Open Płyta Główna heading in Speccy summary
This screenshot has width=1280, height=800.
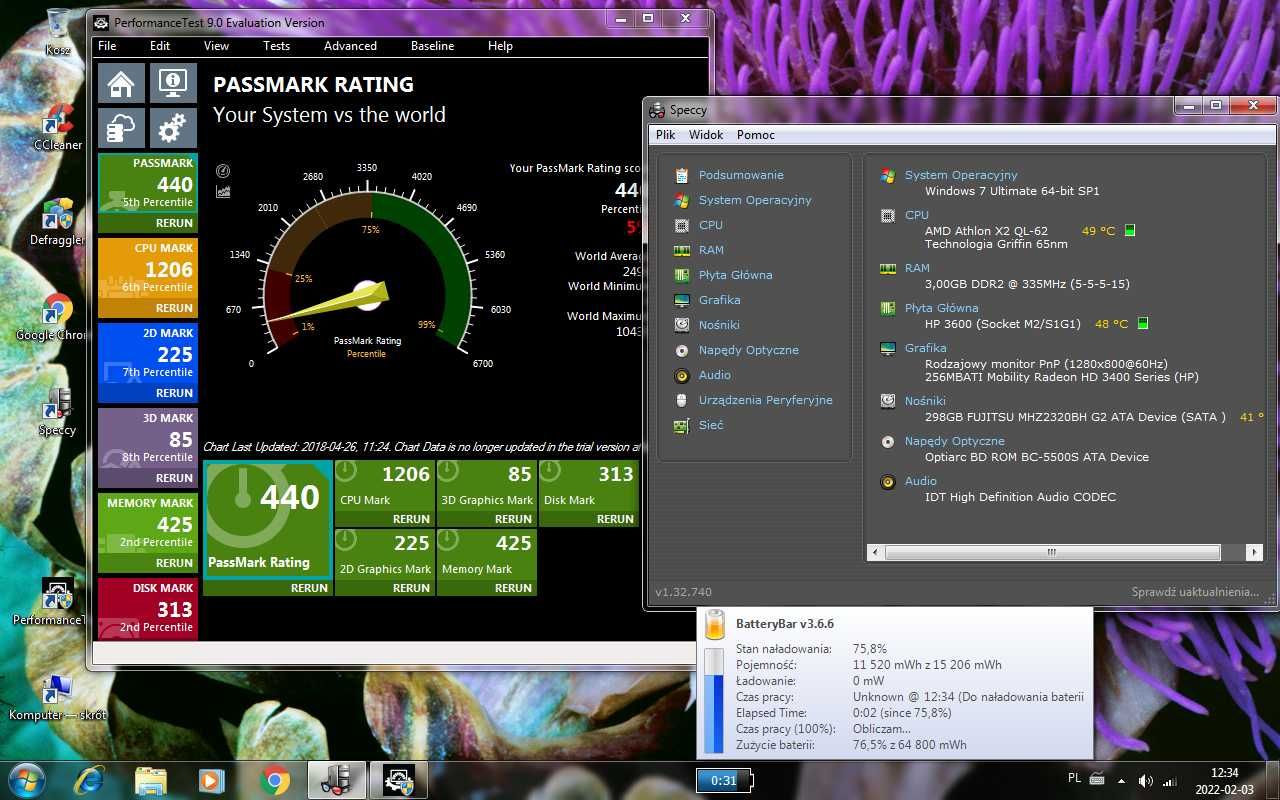coord(941,308)
